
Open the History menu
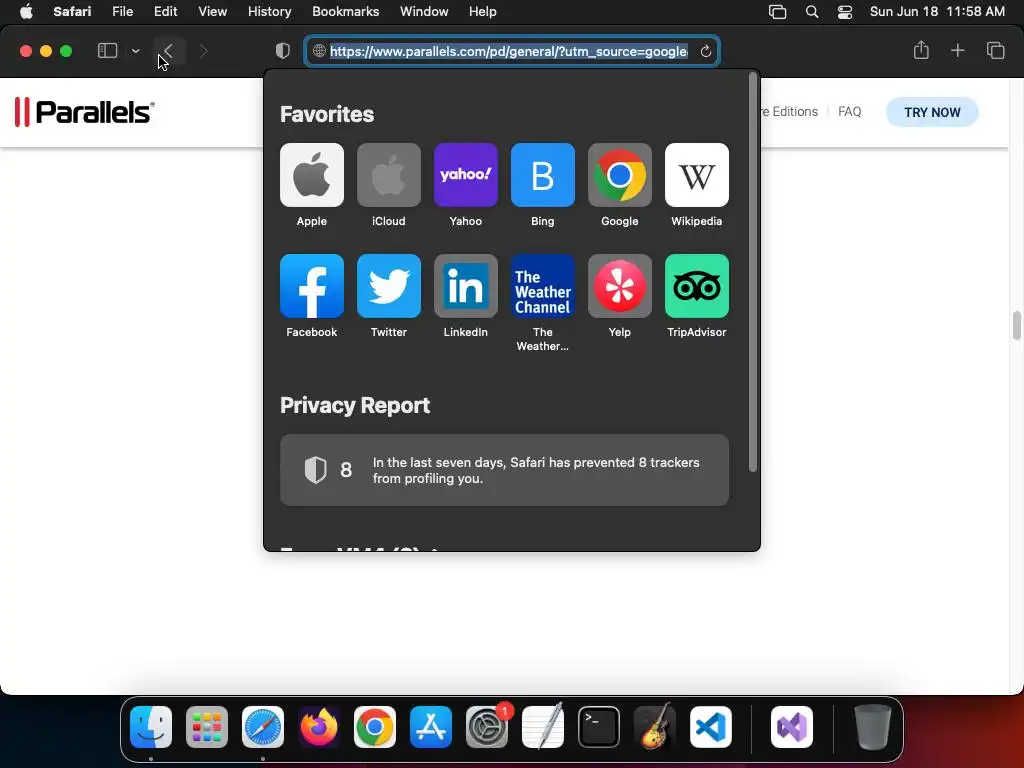coord(269,12)
